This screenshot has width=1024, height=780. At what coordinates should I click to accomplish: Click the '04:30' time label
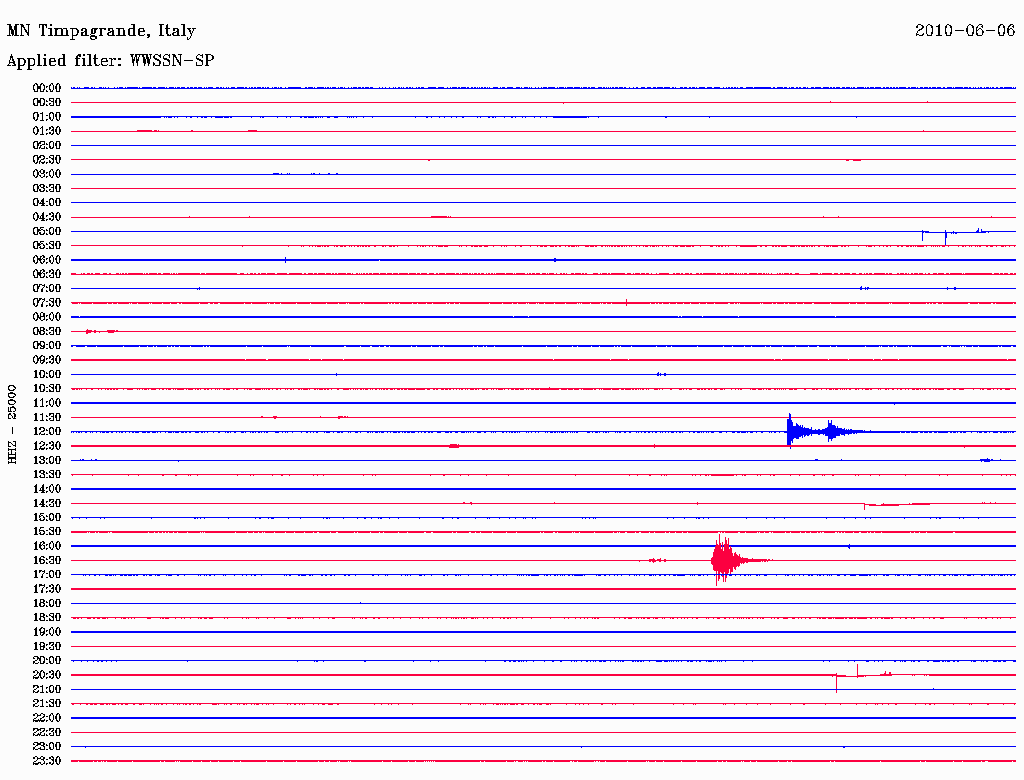(47, 217)
